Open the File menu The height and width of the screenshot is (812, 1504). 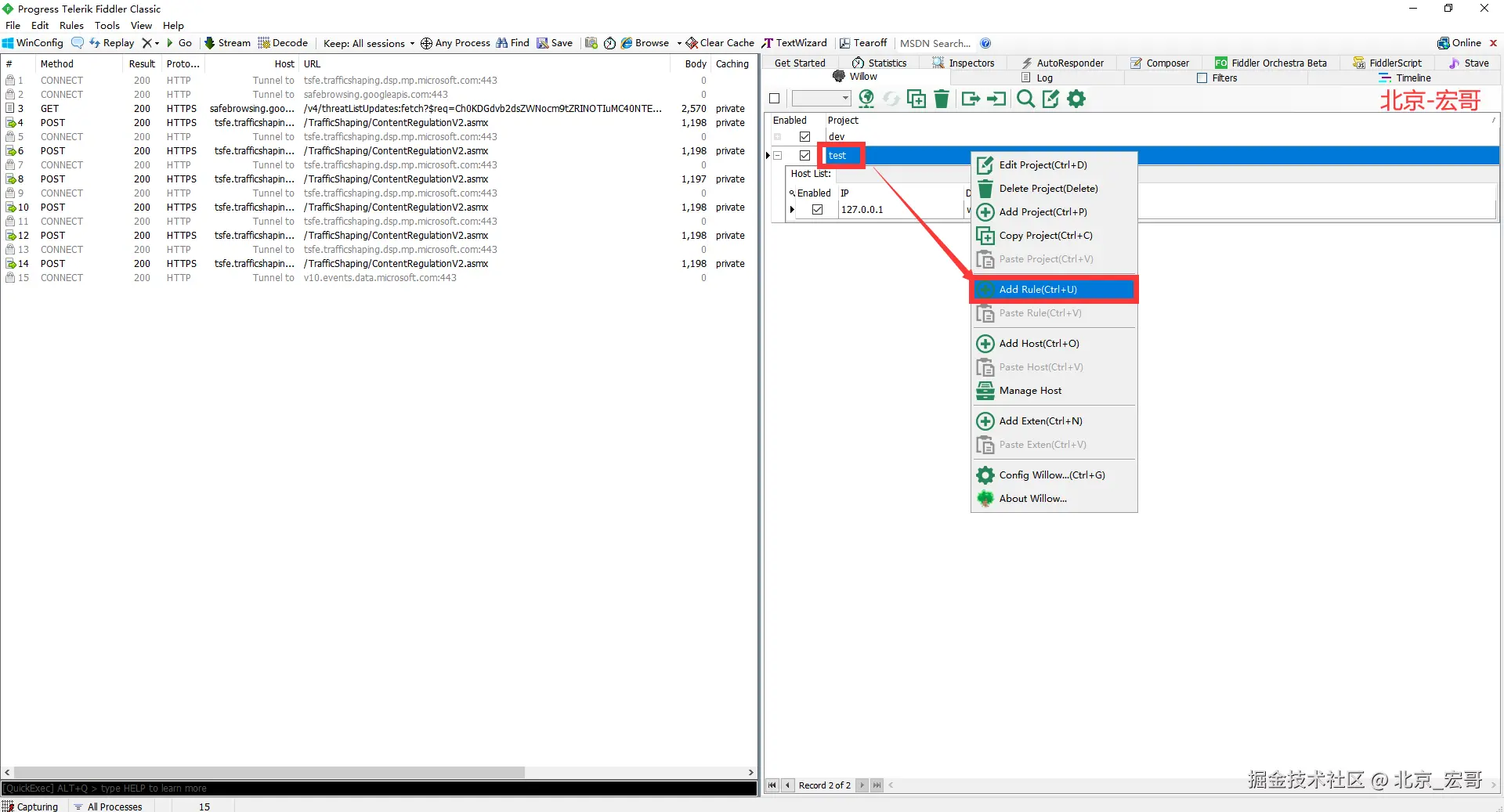tap(13, 25)
